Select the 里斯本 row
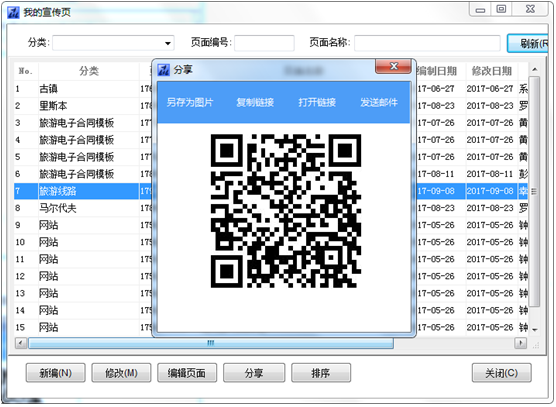556x407 pixels. (271, 106)
